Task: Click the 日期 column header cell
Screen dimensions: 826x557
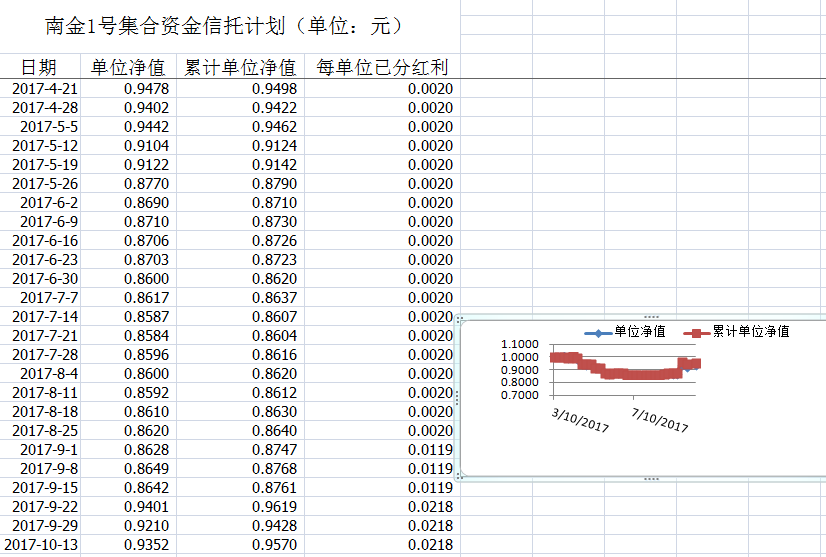Action: click(39, 68)
